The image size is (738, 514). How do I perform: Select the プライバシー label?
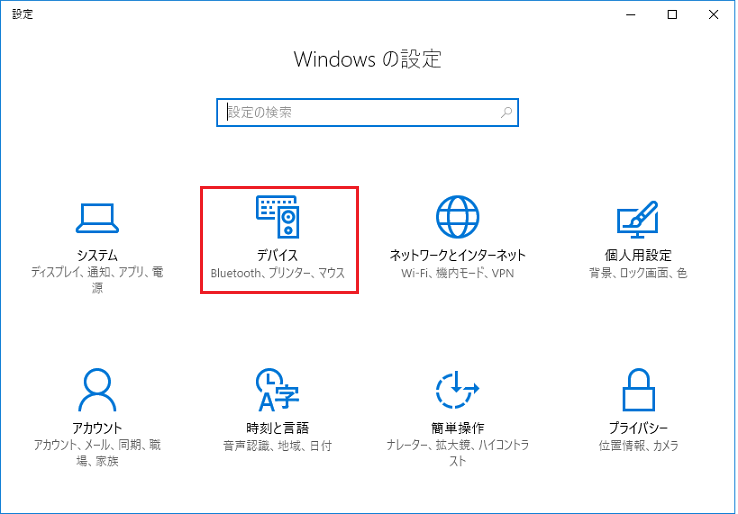pos(638,428)
